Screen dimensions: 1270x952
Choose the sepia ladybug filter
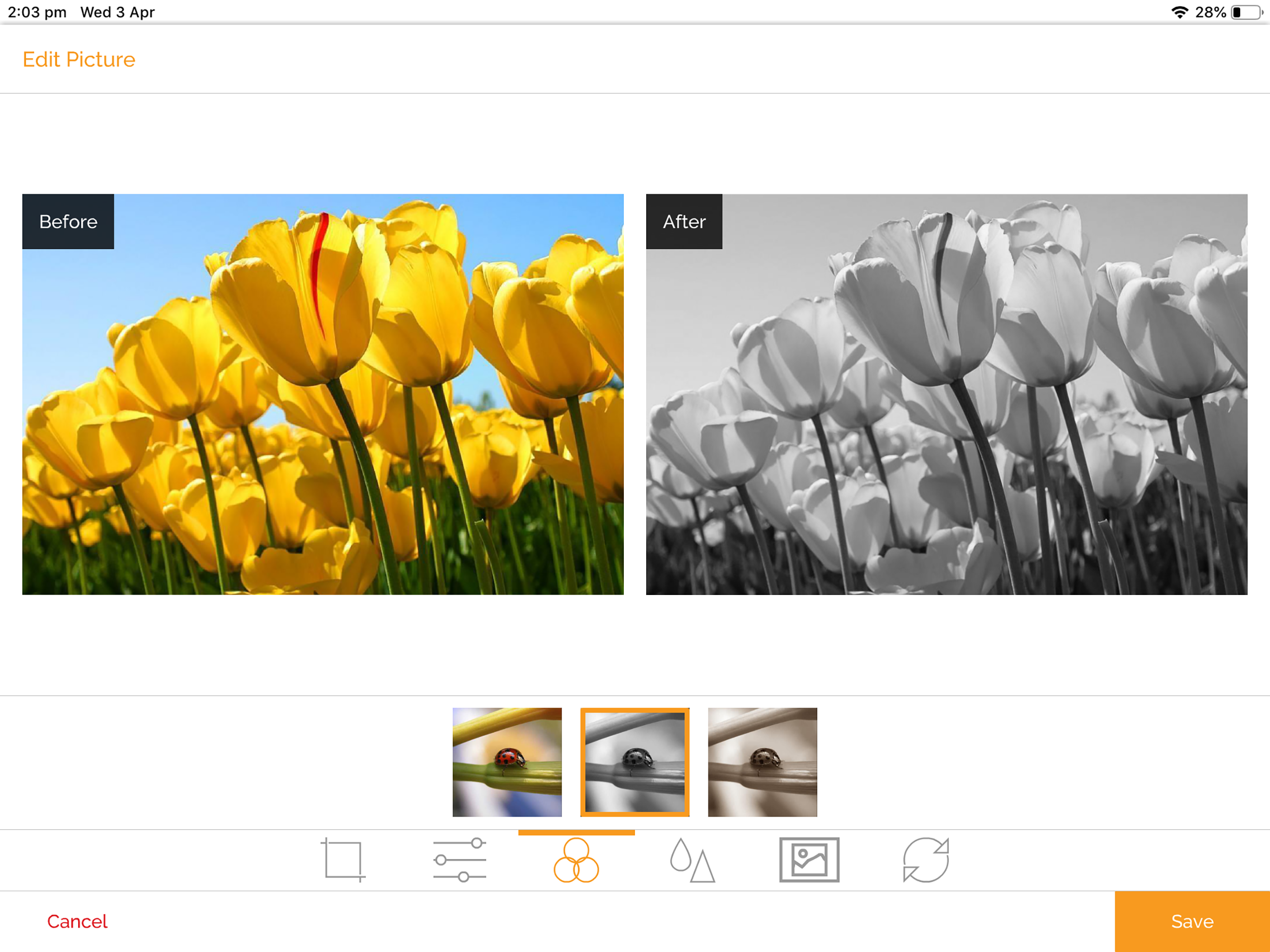762,762
